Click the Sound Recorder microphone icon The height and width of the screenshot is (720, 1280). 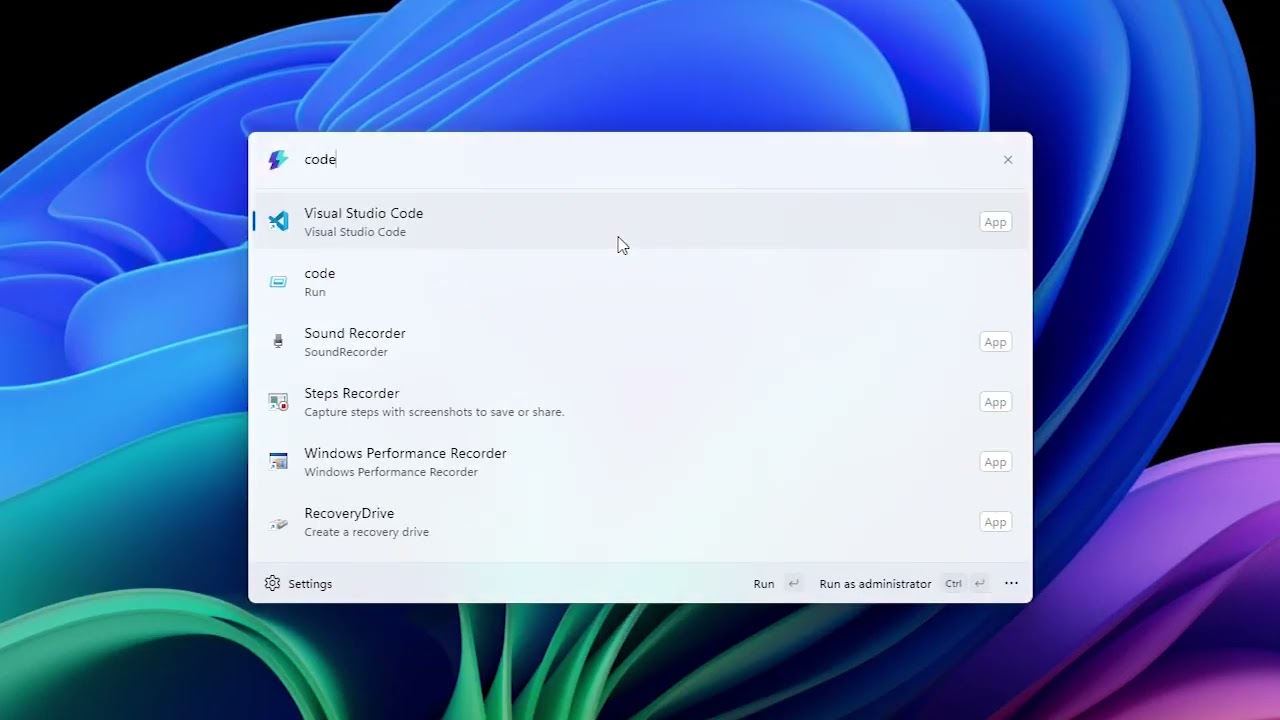coord(278,342)
